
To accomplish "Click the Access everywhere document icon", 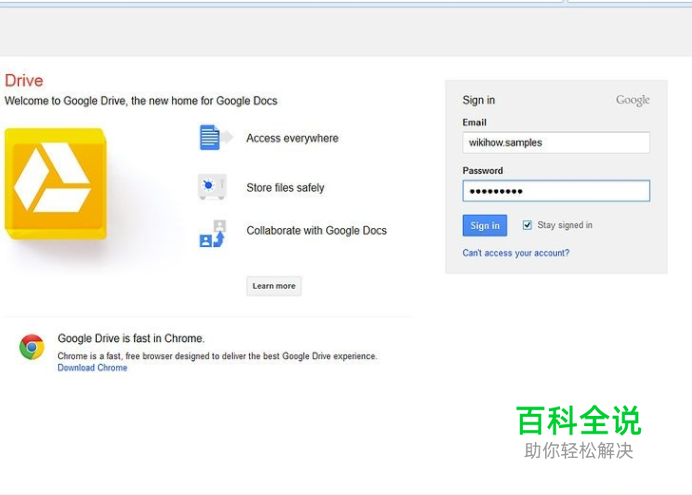I will click(215, 138).
